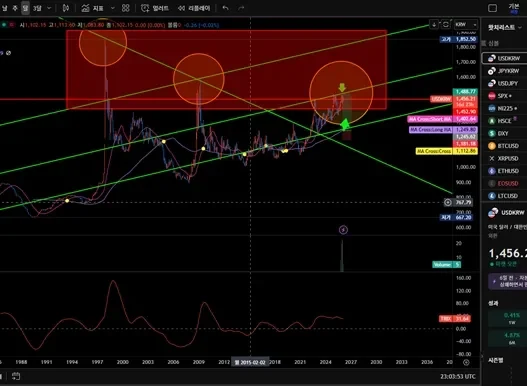Click the 6M performance tile
This screenshot has height=386, width=527.
point(508,338)
